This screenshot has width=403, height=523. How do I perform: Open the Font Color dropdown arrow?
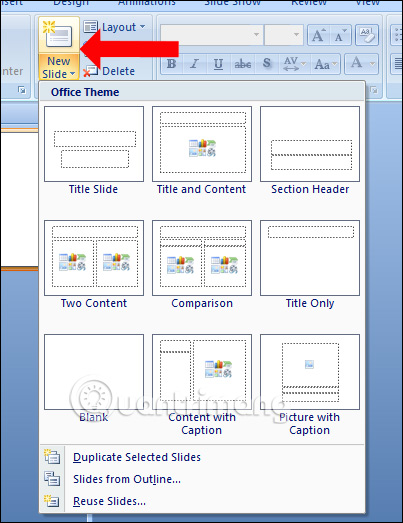point(373,63)
